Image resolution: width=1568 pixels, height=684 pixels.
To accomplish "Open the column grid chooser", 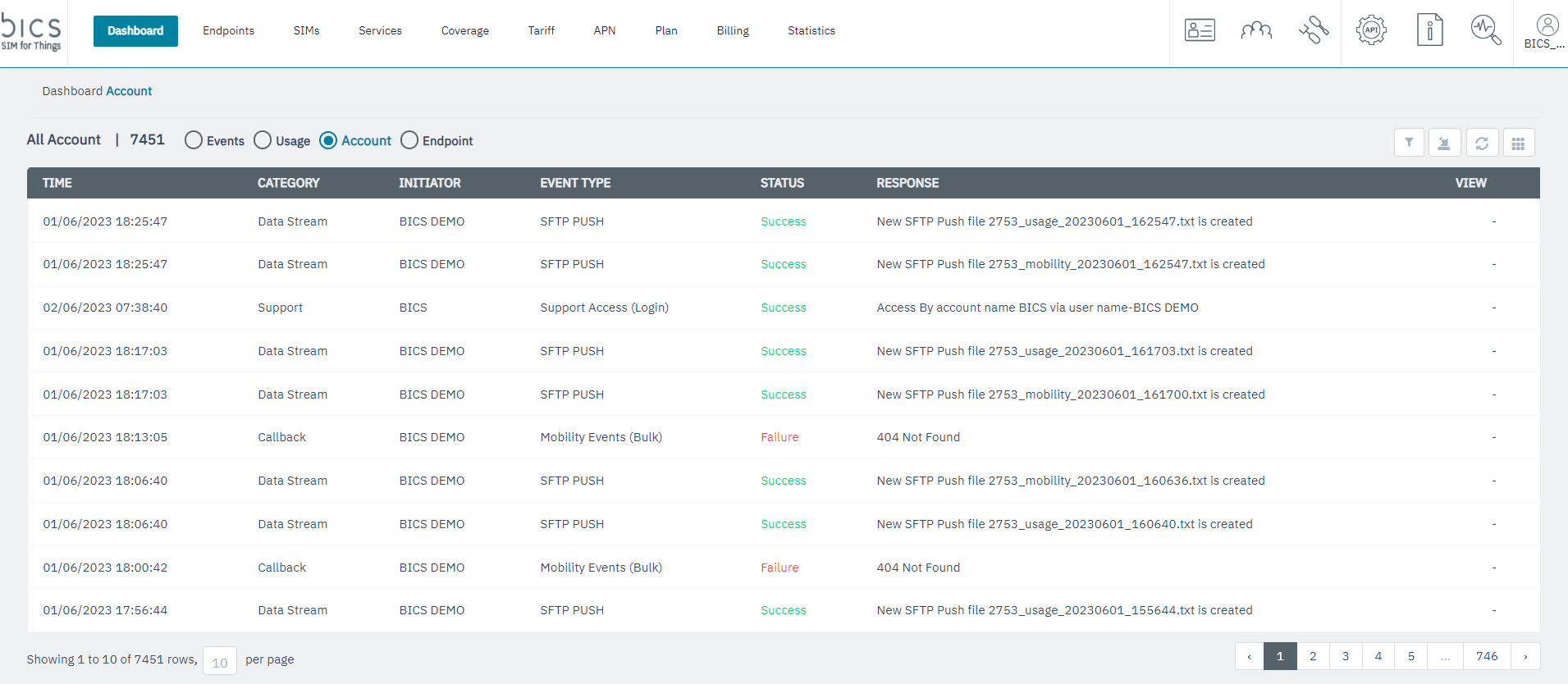I will 1518,143.
